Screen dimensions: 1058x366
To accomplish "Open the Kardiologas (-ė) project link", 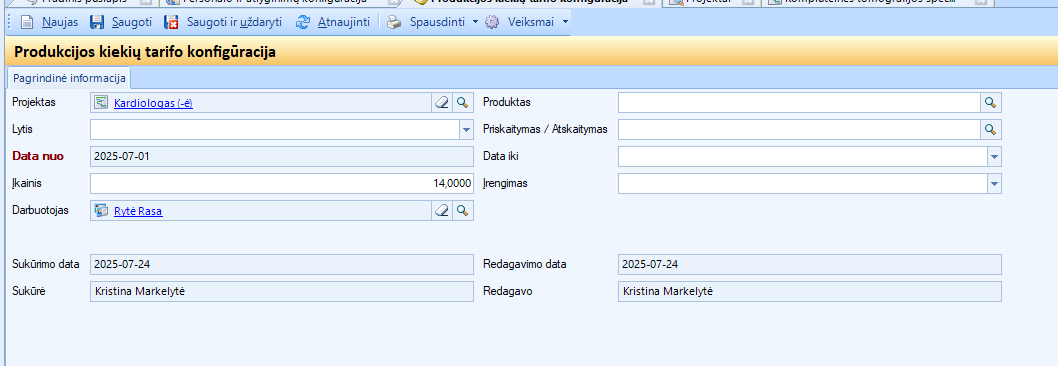I will click(x=153, y=103).
